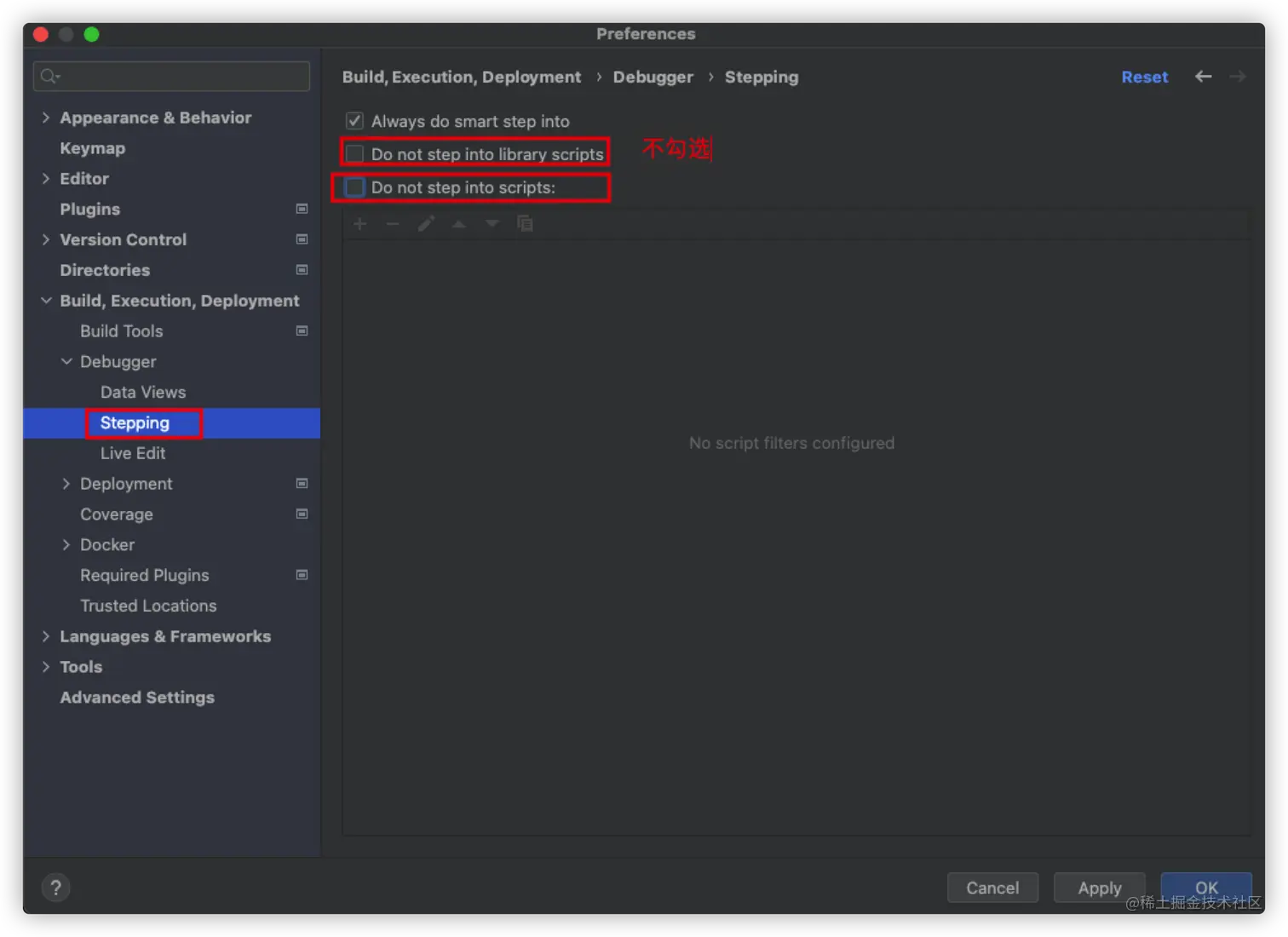
Task: Click the Reset link
Action: (1144, 77)
